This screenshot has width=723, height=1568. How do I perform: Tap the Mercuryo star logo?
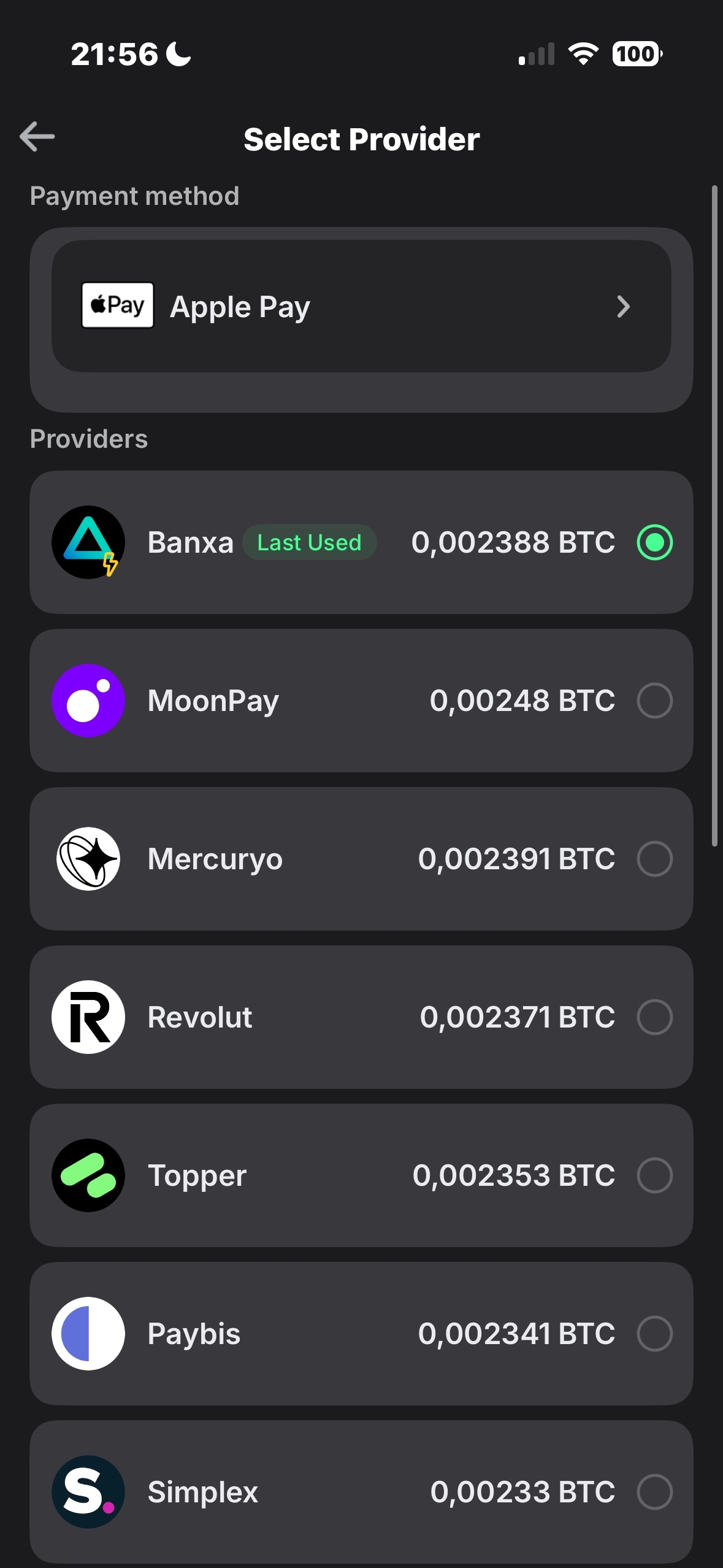88,859
